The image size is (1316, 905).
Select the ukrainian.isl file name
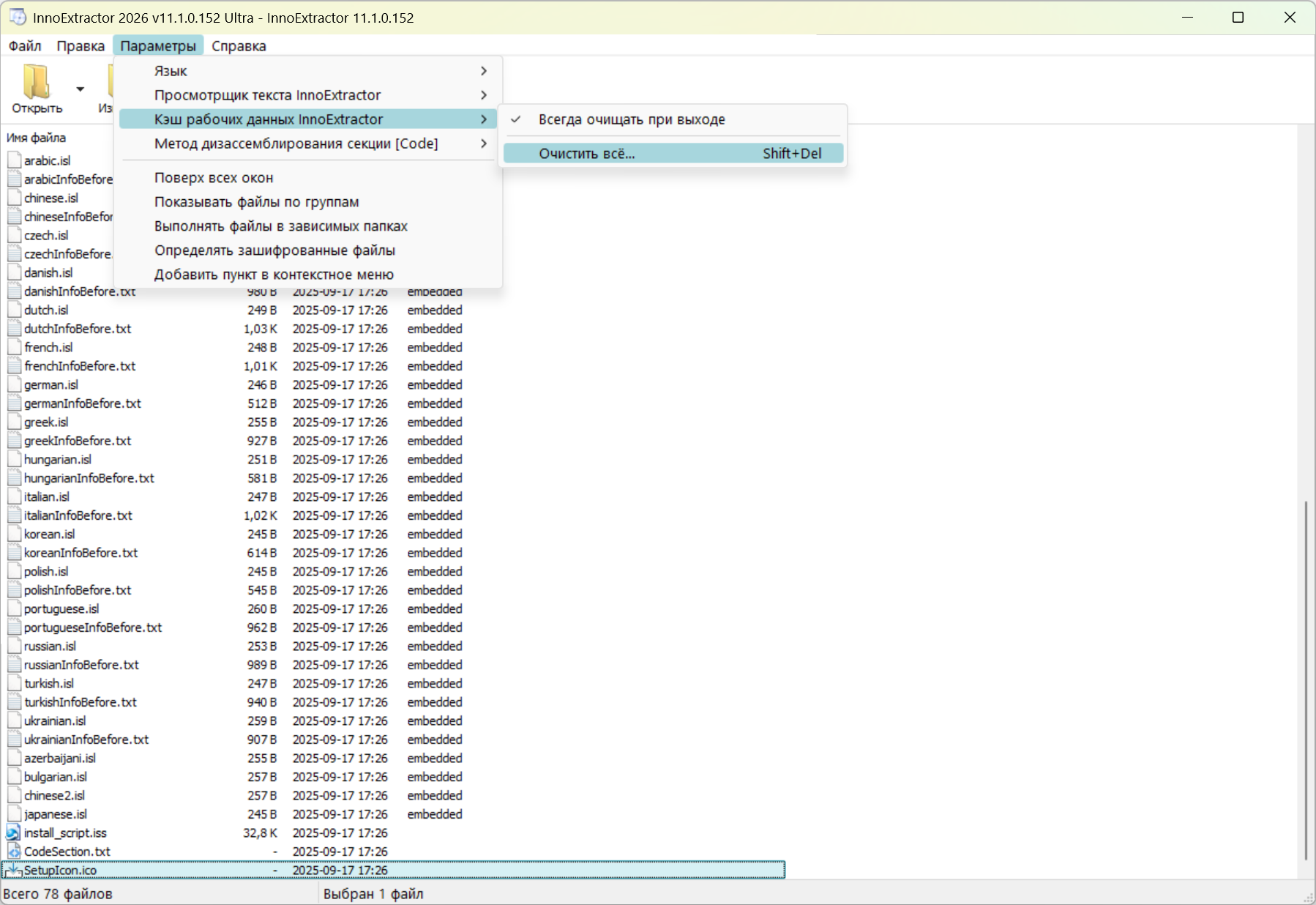point(55,720)
